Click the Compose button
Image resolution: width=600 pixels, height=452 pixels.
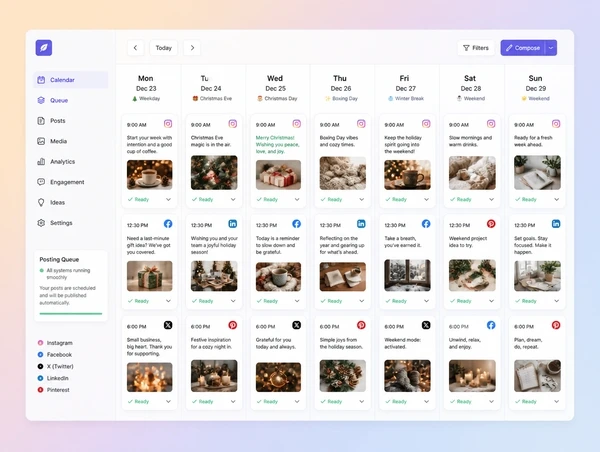pyautogui.click(x=523, y=48)
